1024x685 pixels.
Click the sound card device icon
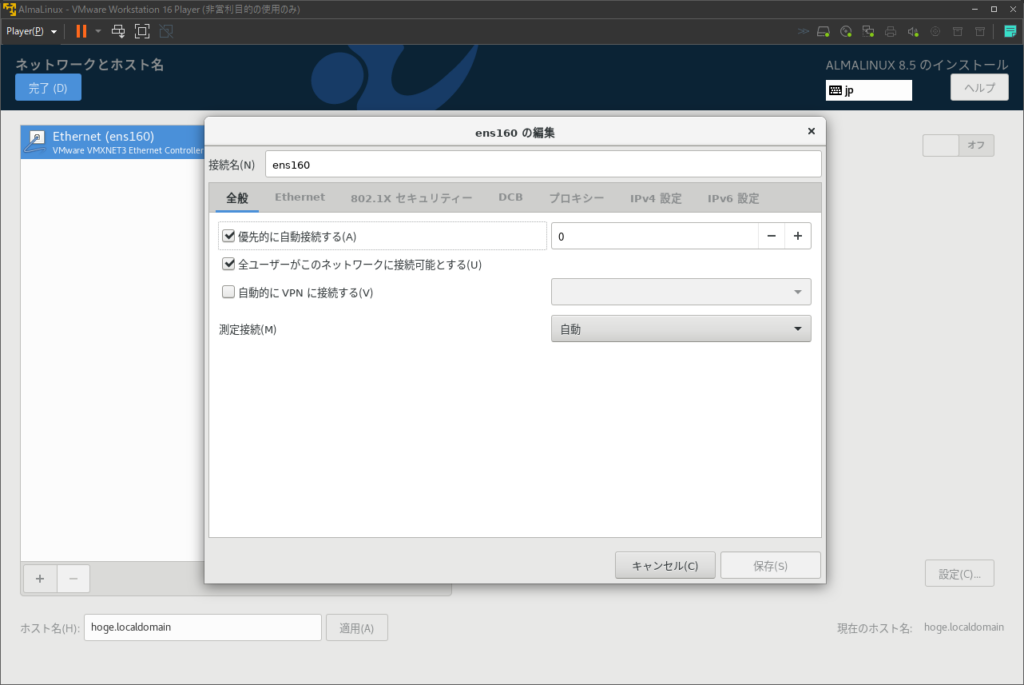tap(913, 31)
